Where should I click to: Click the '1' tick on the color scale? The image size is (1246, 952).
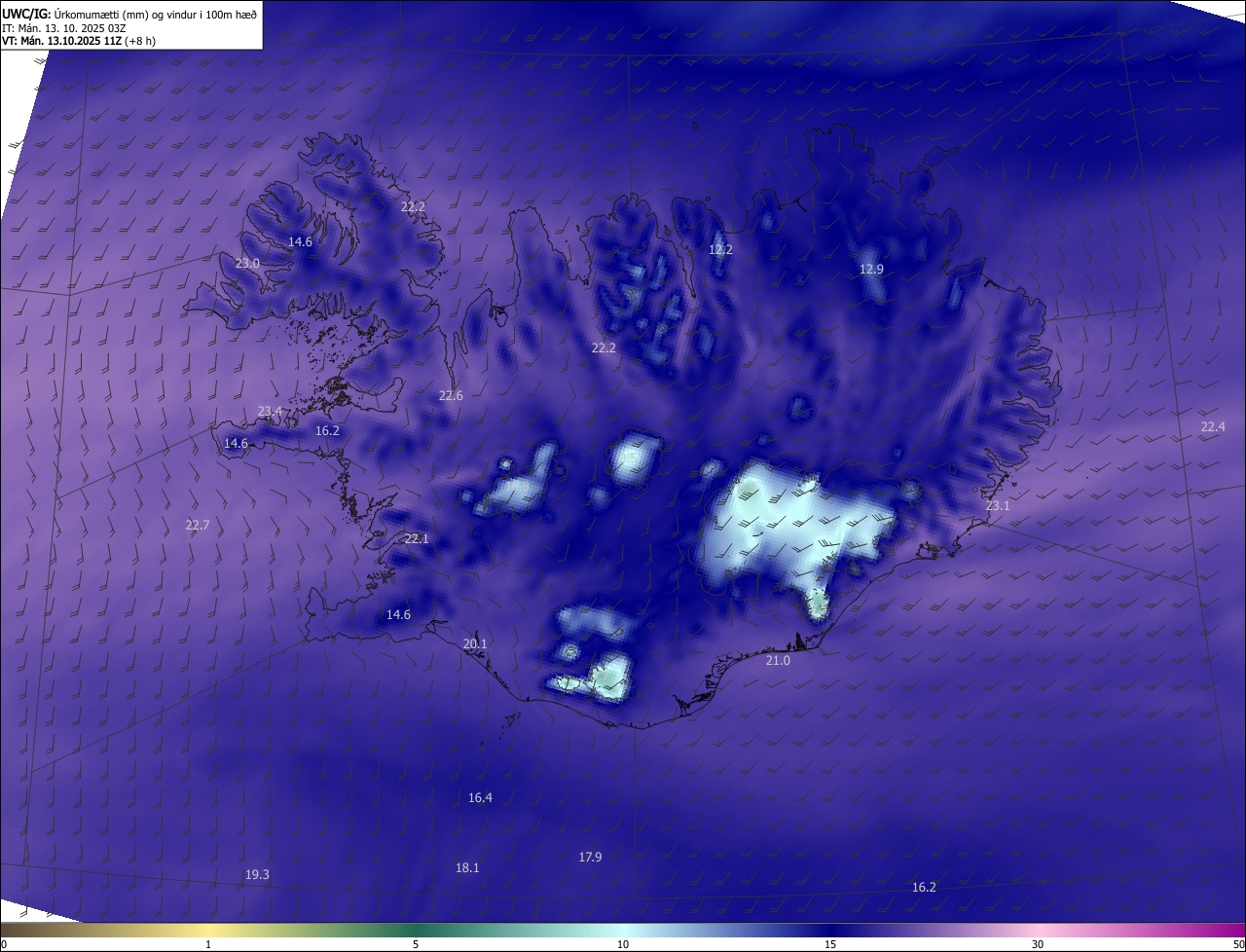point(208,944)
